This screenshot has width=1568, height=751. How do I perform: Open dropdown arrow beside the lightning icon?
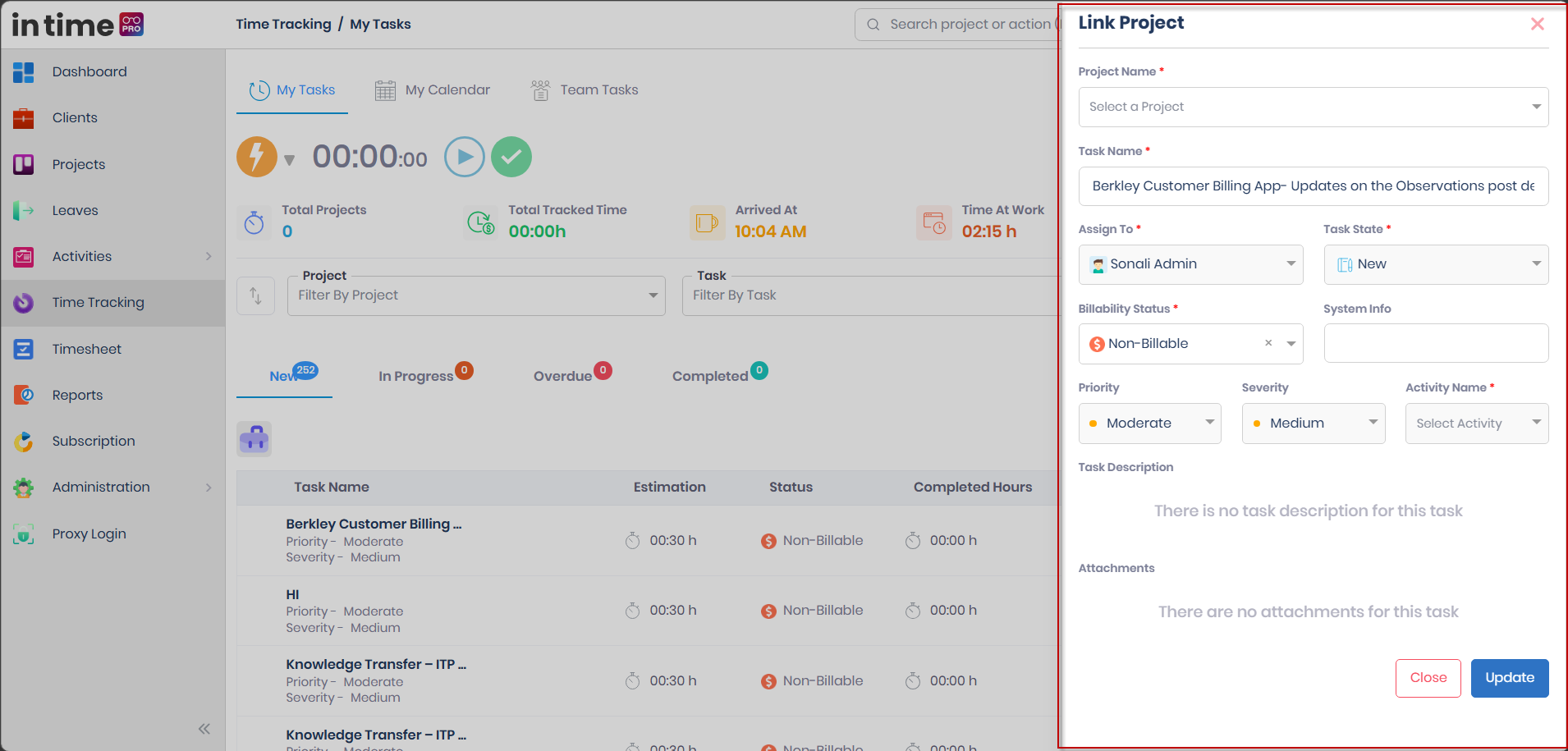pos(289,160)
